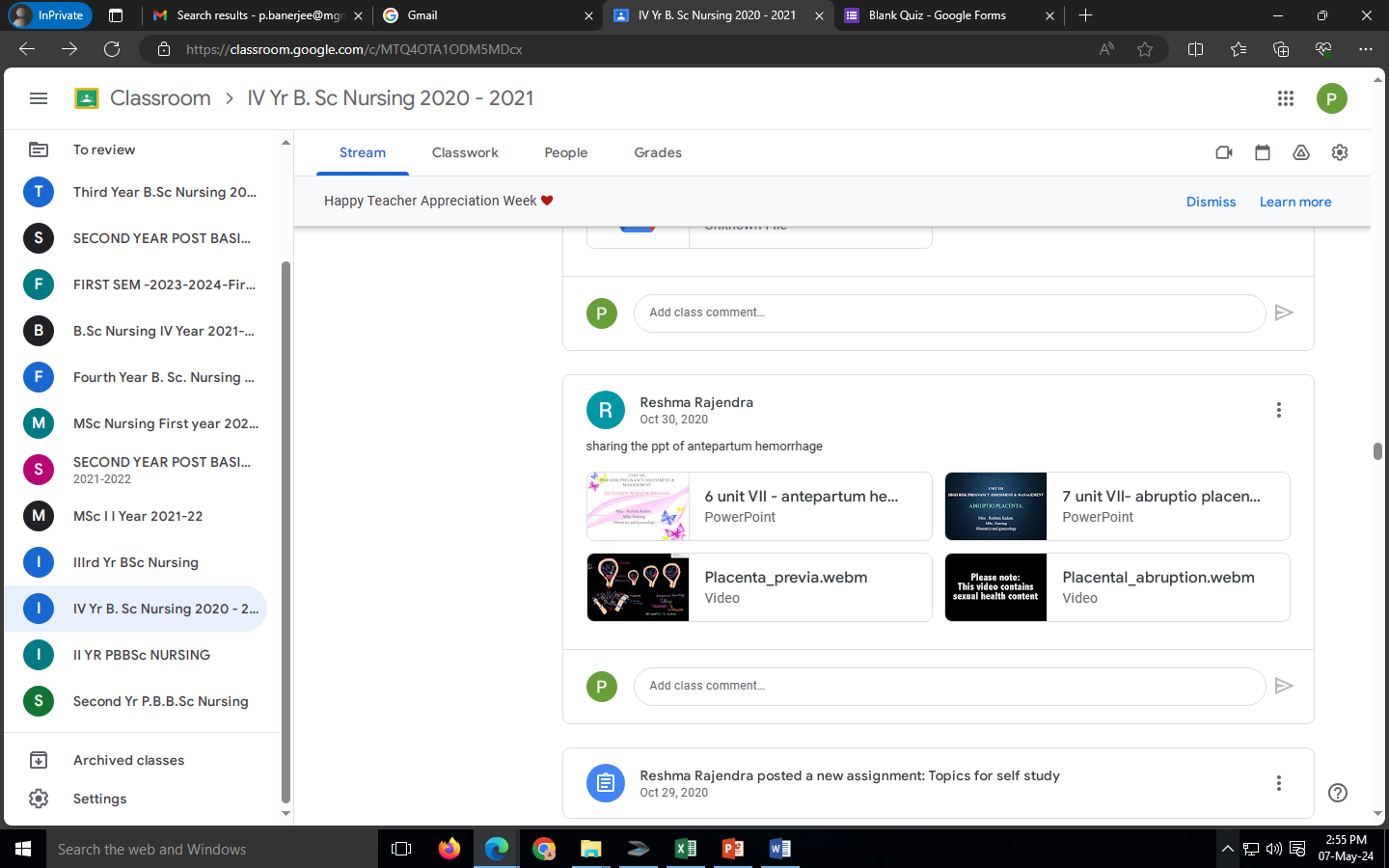Open the Windows Start menu
This screenshot has width=1389, height=868.
23,849
